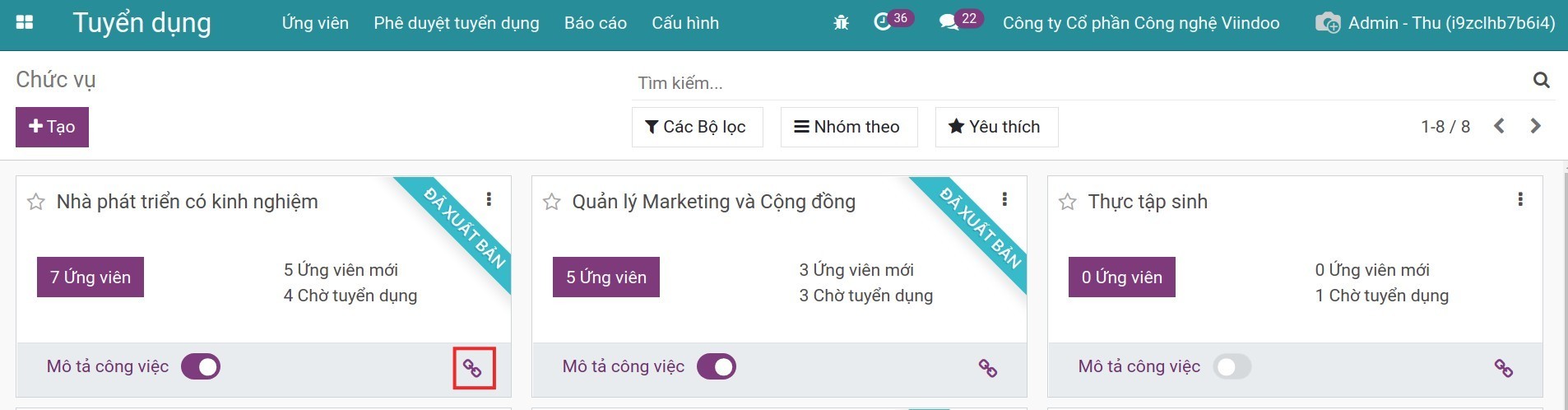Open activities clock with 36 badge
1568x410 pixels.
883,22
